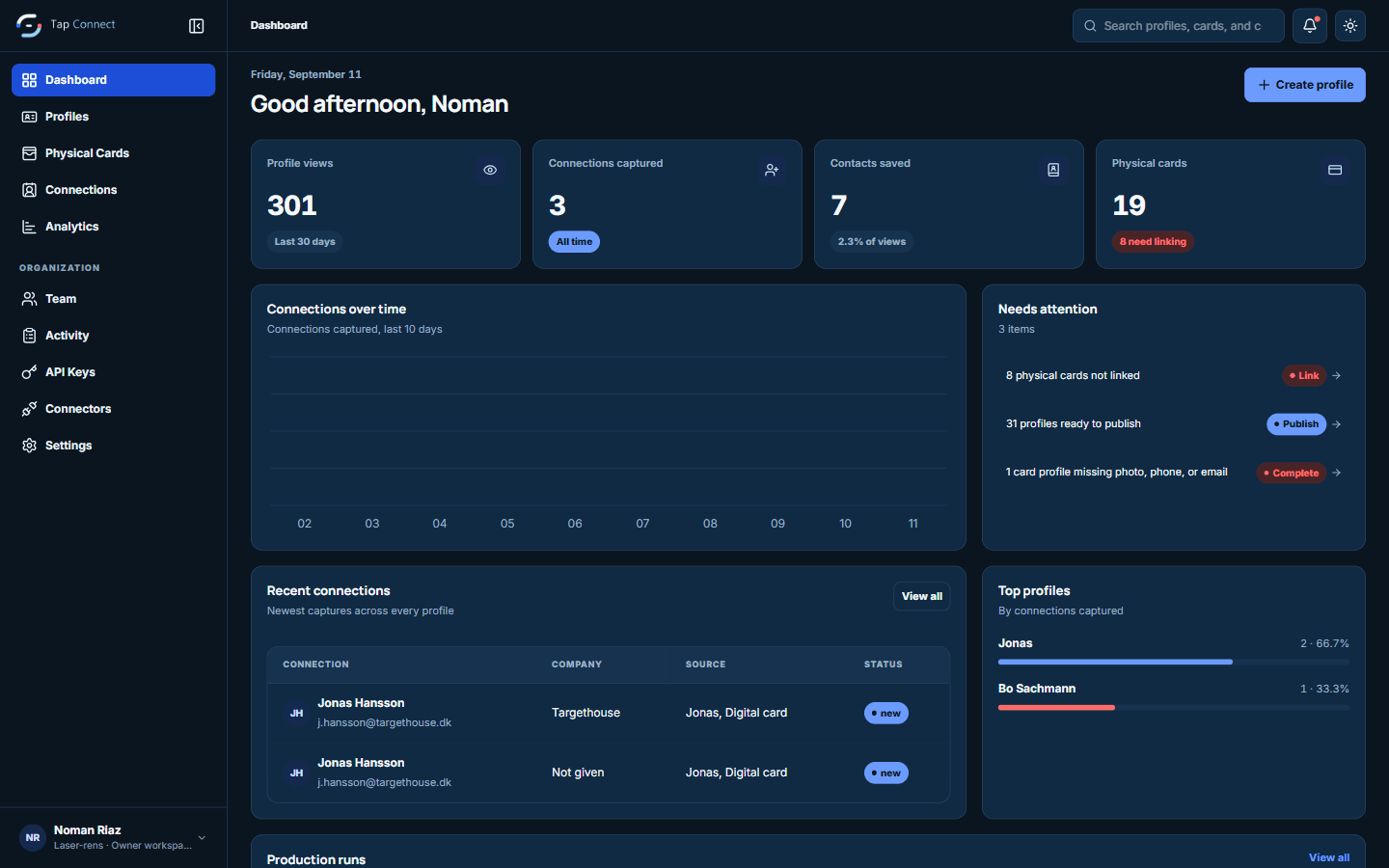1389x868 pixels.
Task: Click the STATUS column header
Action: pyautogui.click(x=884, y=665)
